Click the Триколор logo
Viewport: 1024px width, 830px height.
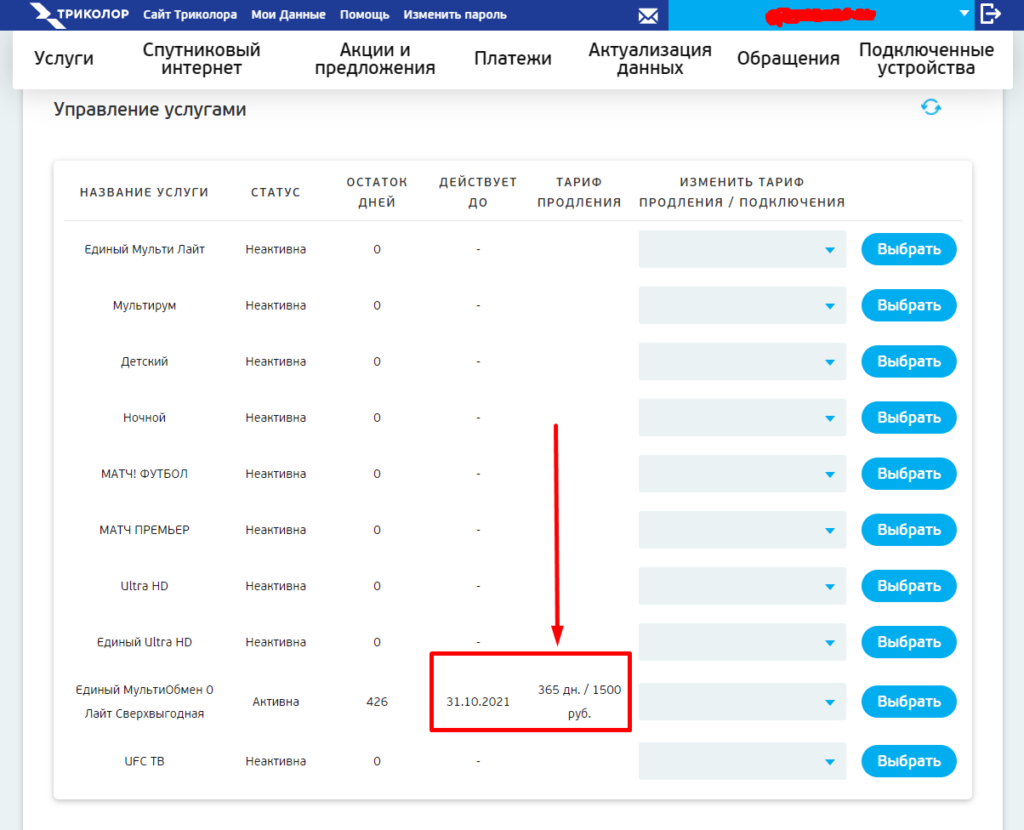click(80, 14)
